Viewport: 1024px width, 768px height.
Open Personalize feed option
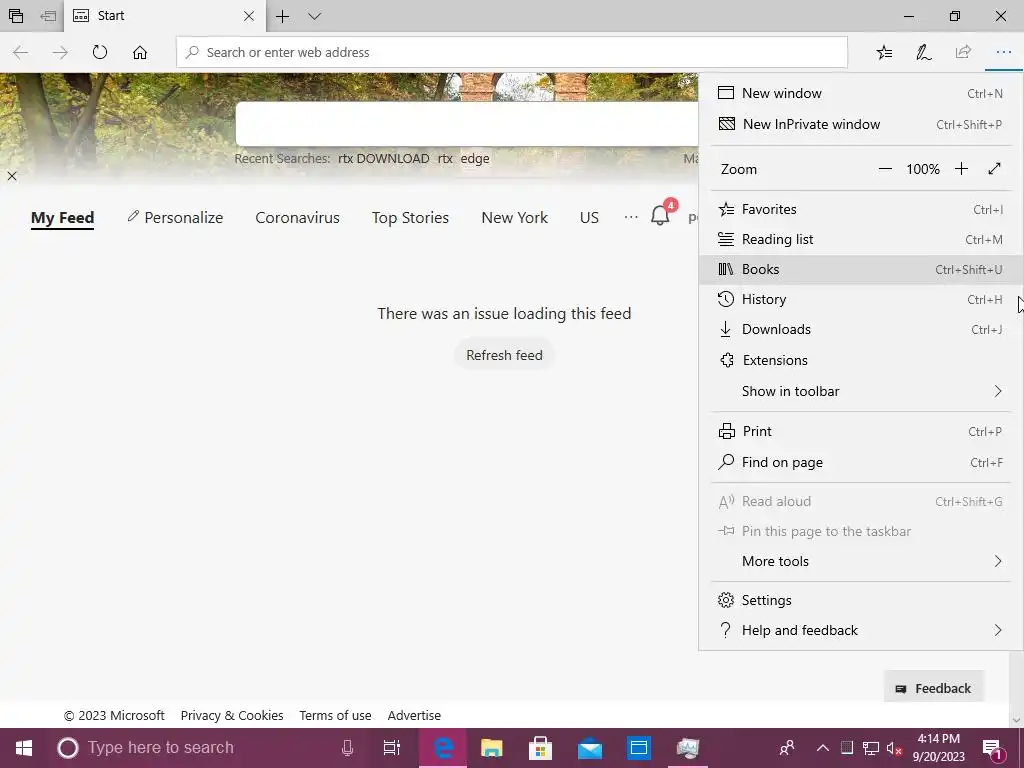(x=175, y=217)
